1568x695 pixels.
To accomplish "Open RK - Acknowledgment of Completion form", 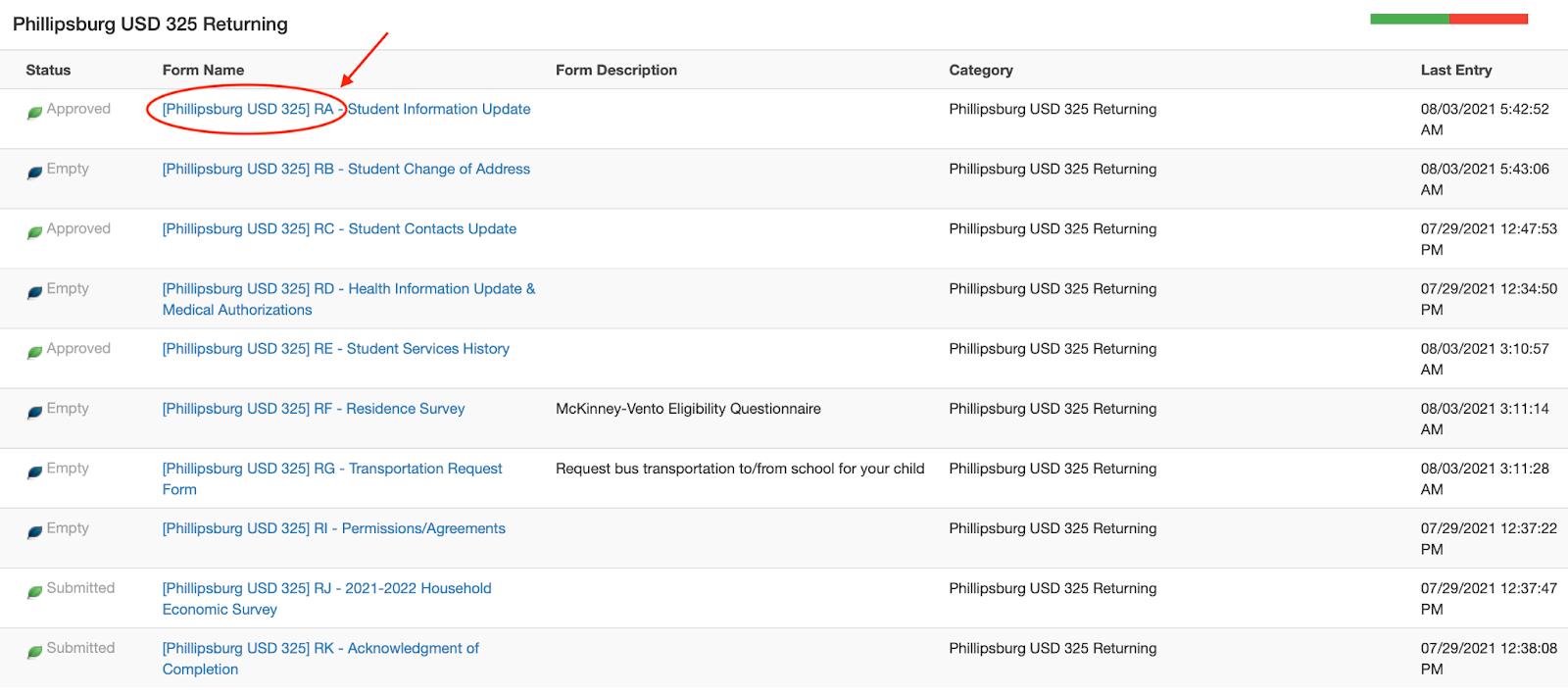I will click(320, 658).
